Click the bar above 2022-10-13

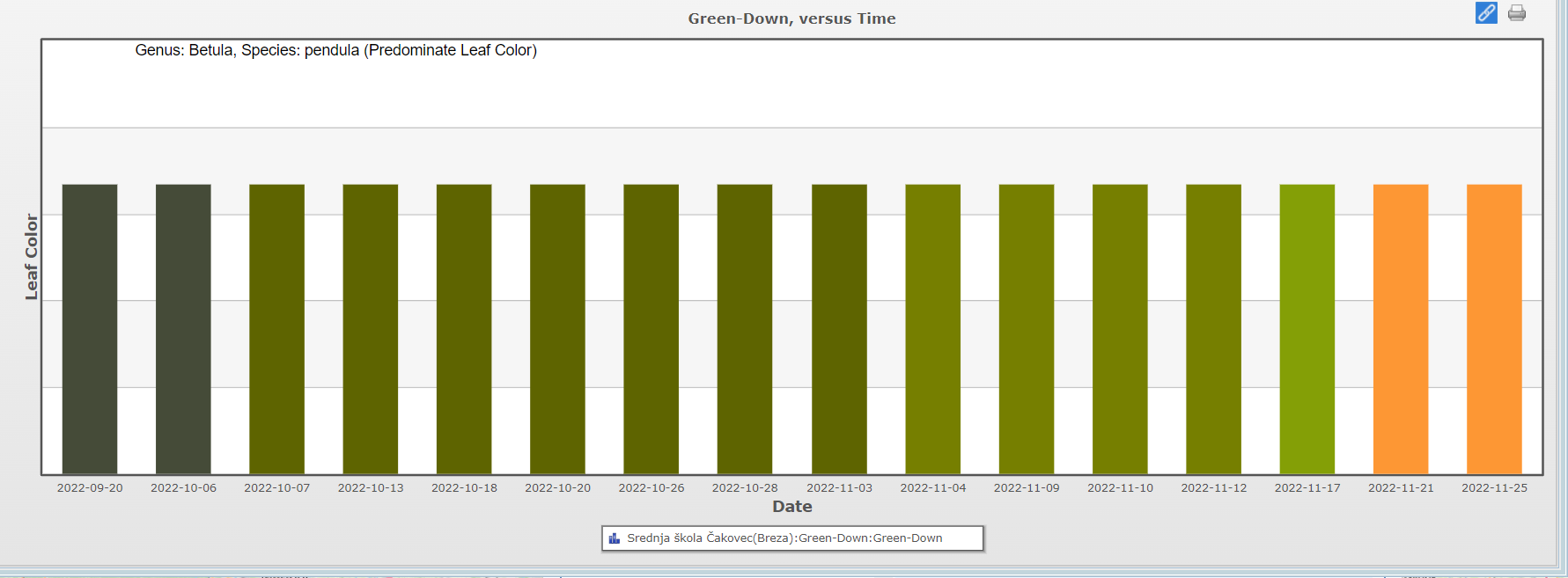click(371, 329)
